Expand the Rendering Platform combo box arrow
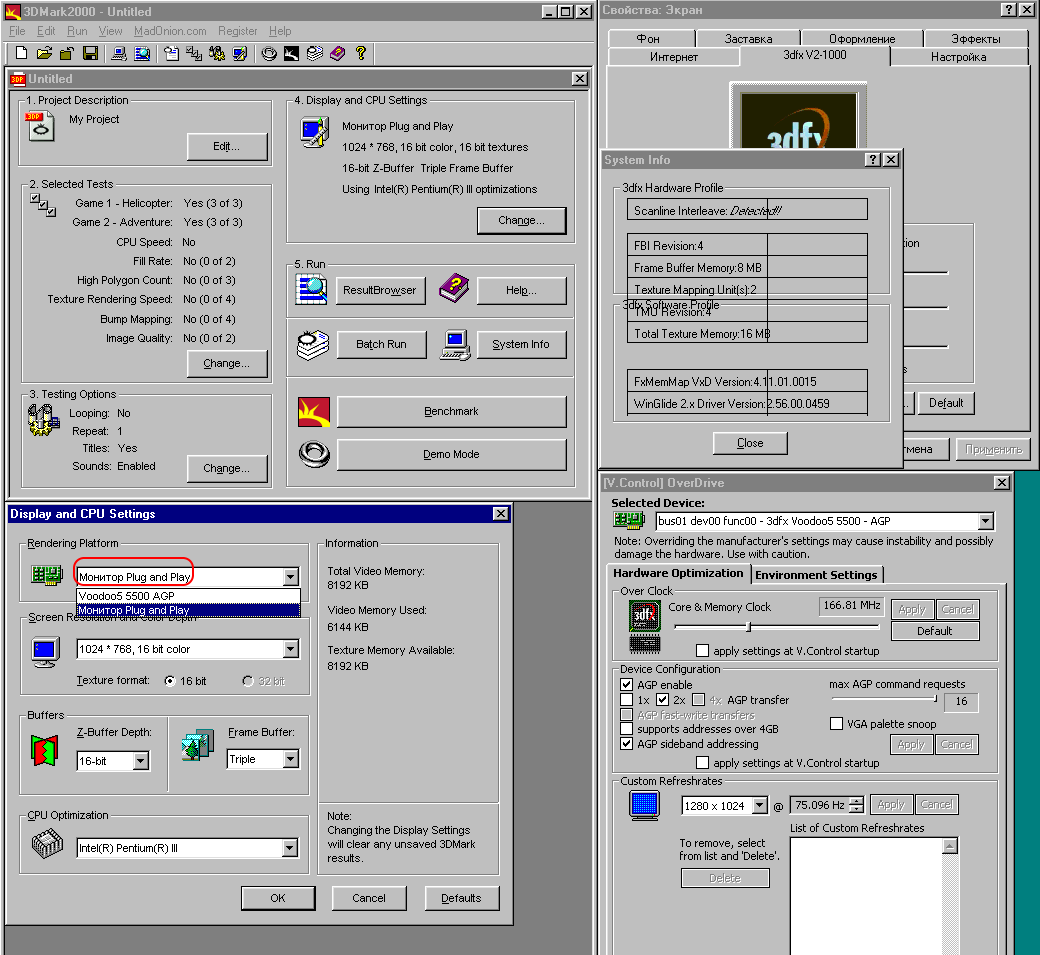 [291, 577]
